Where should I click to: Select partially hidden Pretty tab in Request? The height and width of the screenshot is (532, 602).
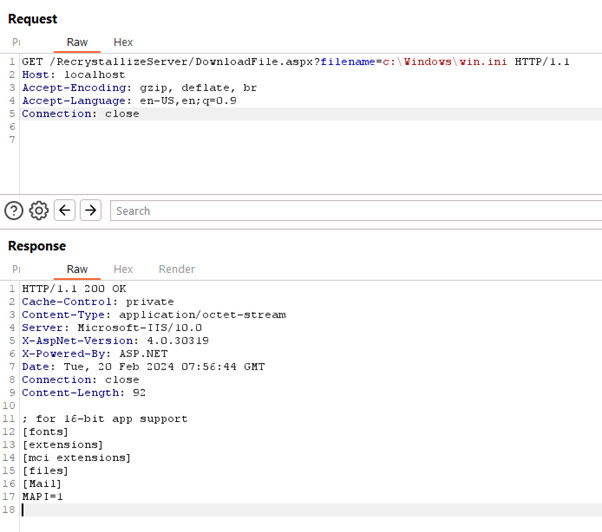click(16, 42)
